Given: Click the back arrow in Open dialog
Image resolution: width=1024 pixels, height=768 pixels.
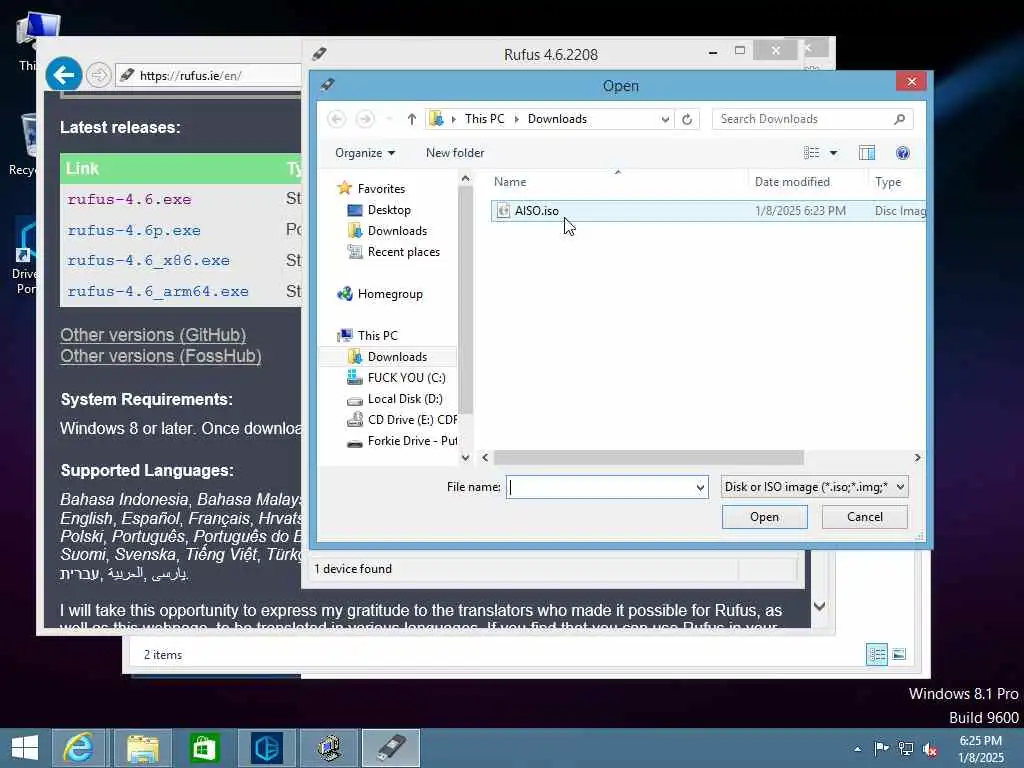Looking at the screenshot, I should (336, 119).
